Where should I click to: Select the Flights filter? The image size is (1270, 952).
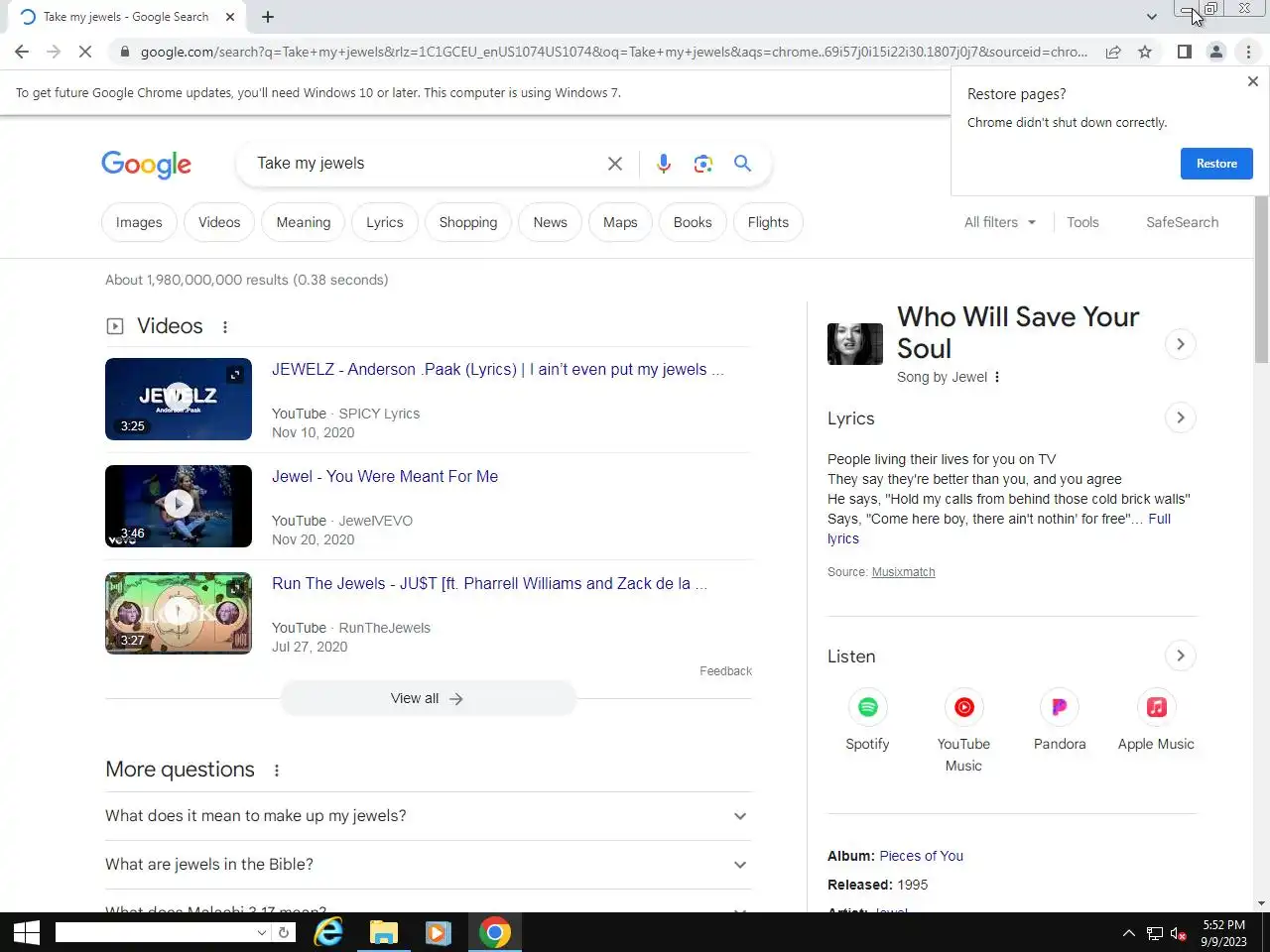tap(768, 222)
